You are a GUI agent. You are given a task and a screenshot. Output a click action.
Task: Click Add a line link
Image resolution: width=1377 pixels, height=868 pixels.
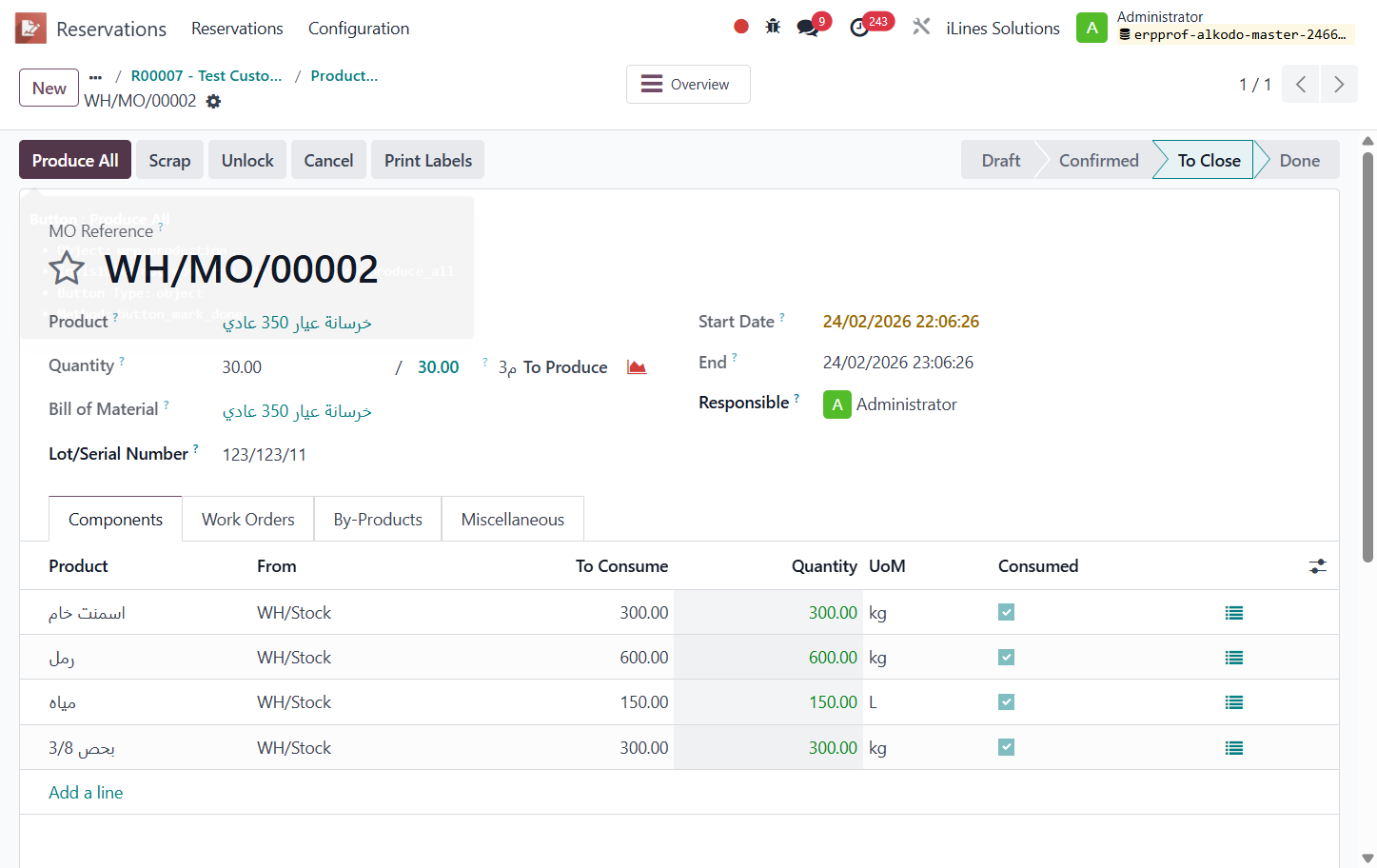coord(86,793)
